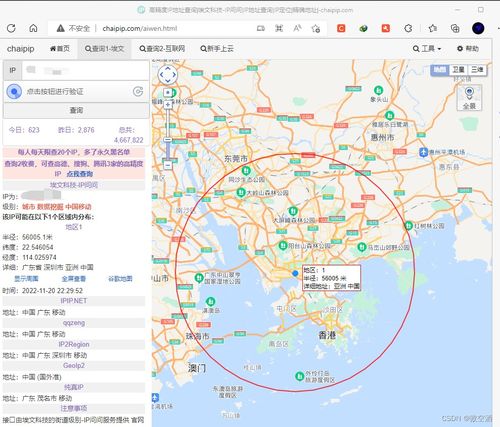500x427 pixels.
Task: Open the 全景 panorama street view button
Action: pyautogui.click(x=469, y=98)
